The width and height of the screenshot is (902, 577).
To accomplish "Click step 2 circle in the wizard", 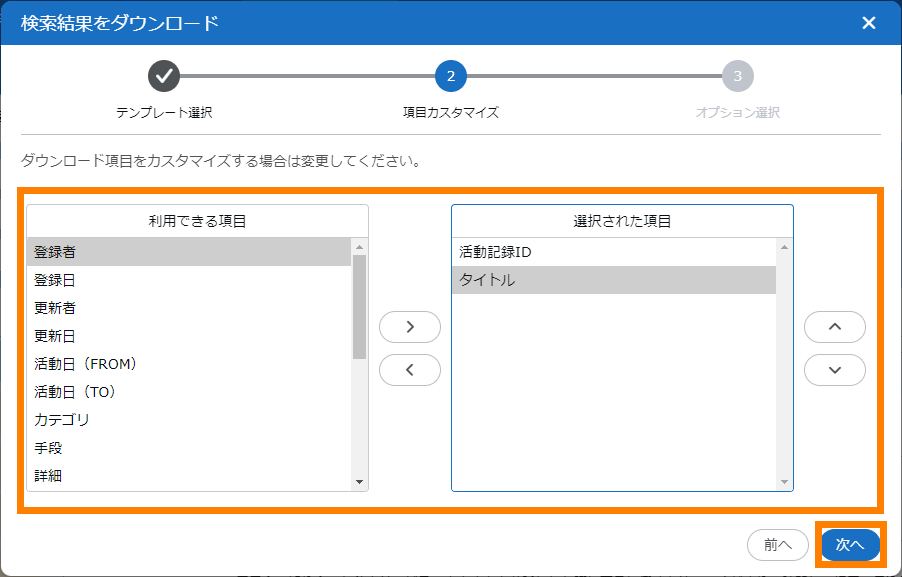I will coord(450,75).
